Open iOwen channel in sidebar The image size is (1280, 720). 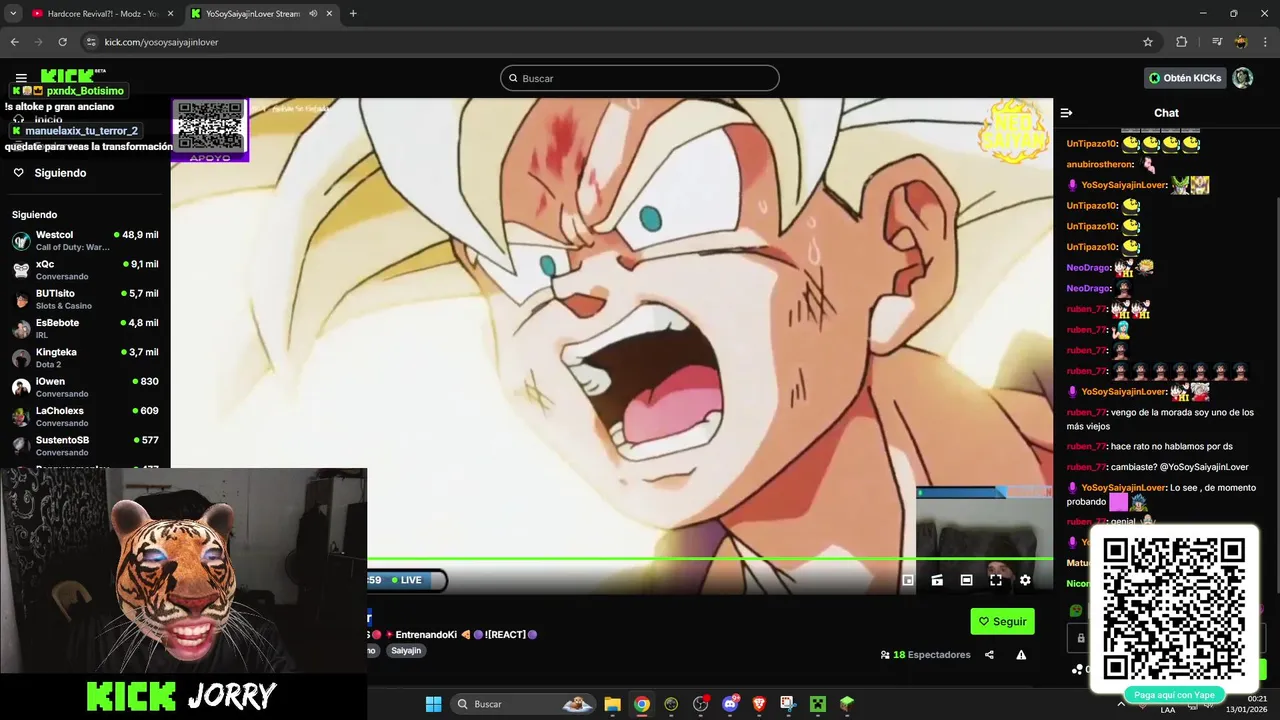pyautogui.click(x=85, y=387)
